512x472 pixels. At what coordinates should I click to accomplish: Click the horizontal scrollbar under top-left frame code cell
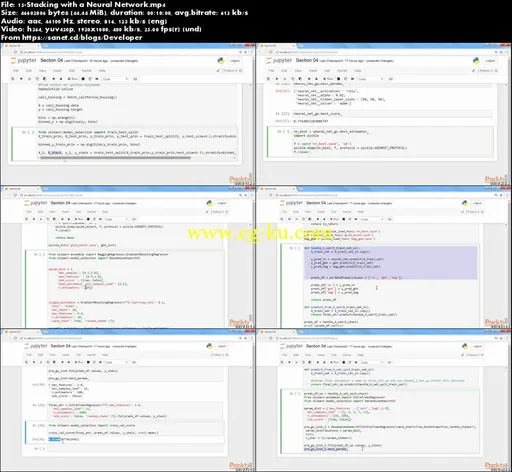tap(115, 157)
